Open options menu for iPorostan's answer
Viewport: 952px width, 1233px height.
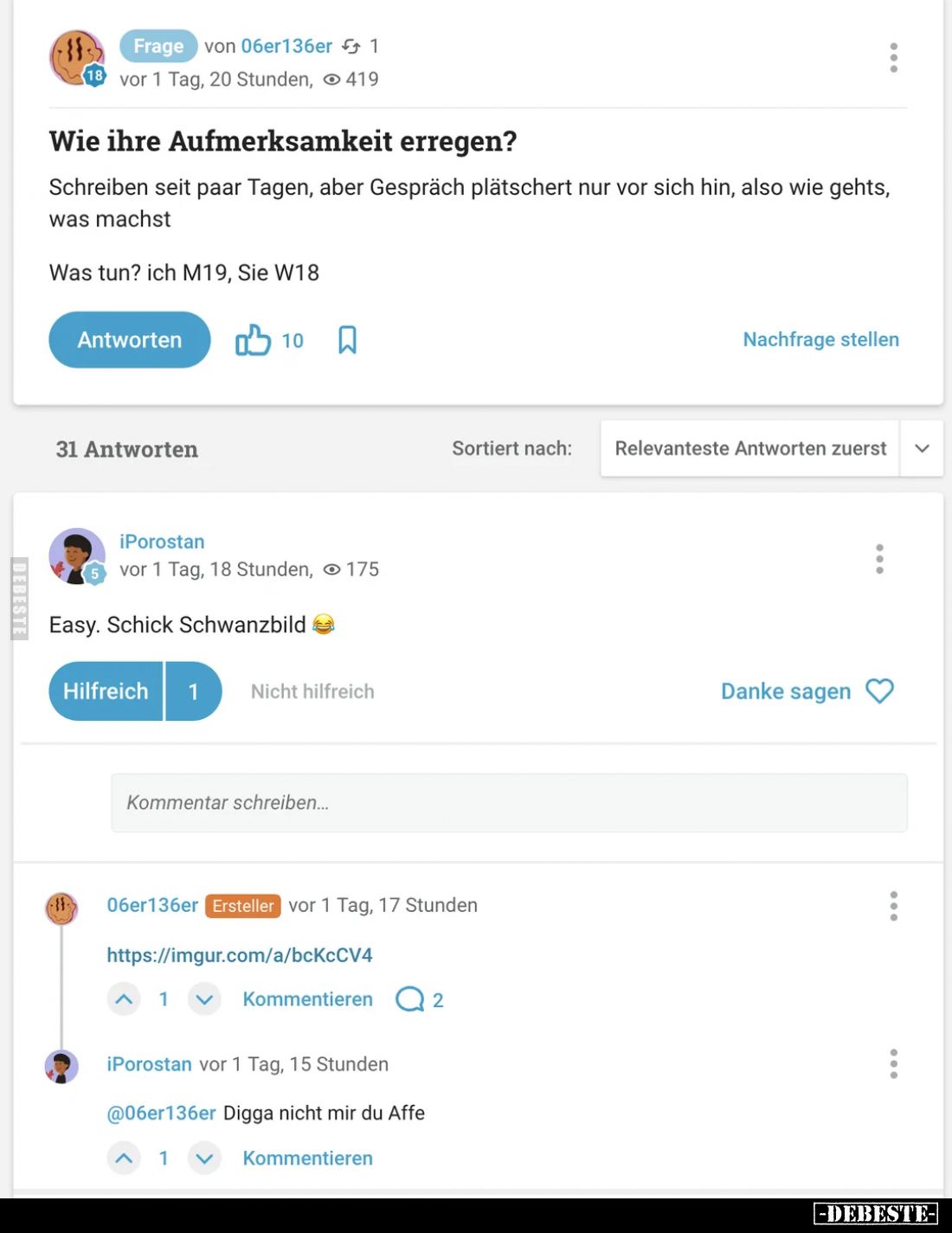click(879, 559)
